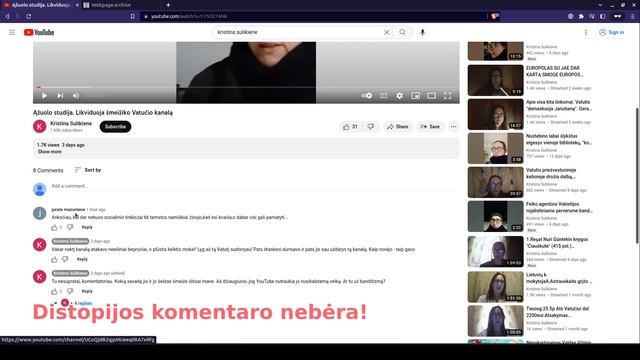Bookmark this page

coord(133,16)
